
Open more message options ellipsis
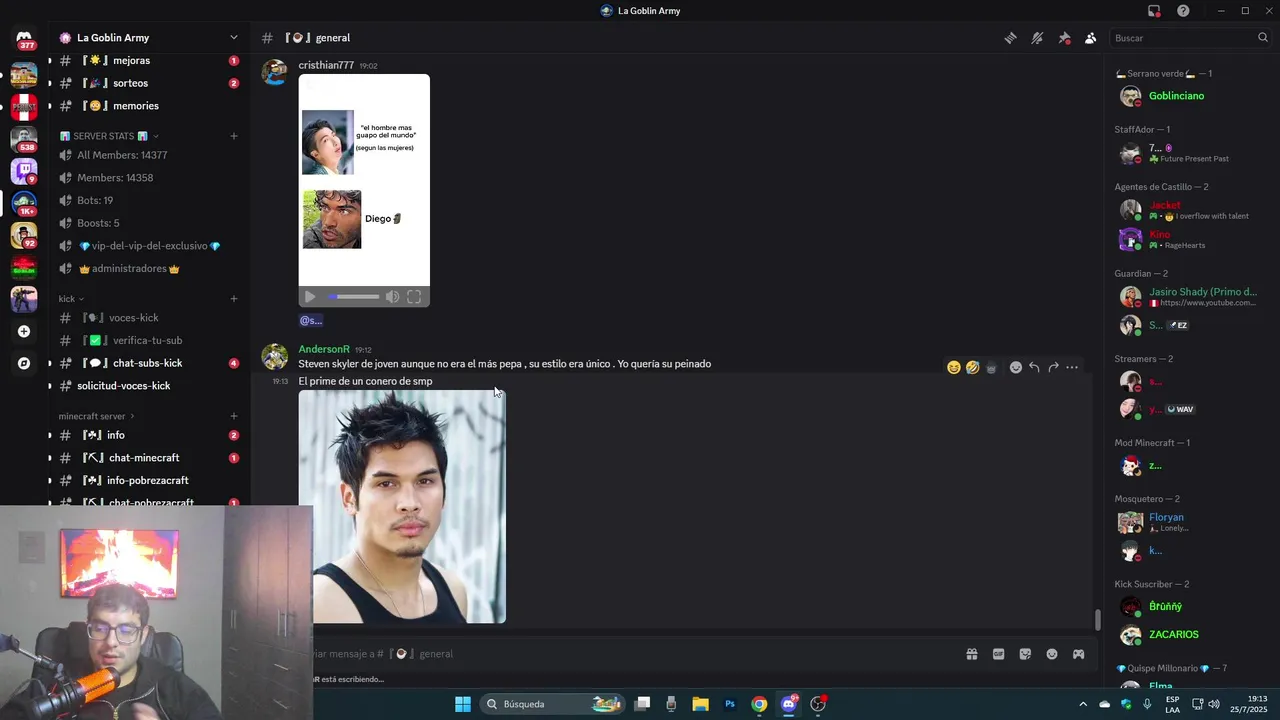pos(1072,367)
